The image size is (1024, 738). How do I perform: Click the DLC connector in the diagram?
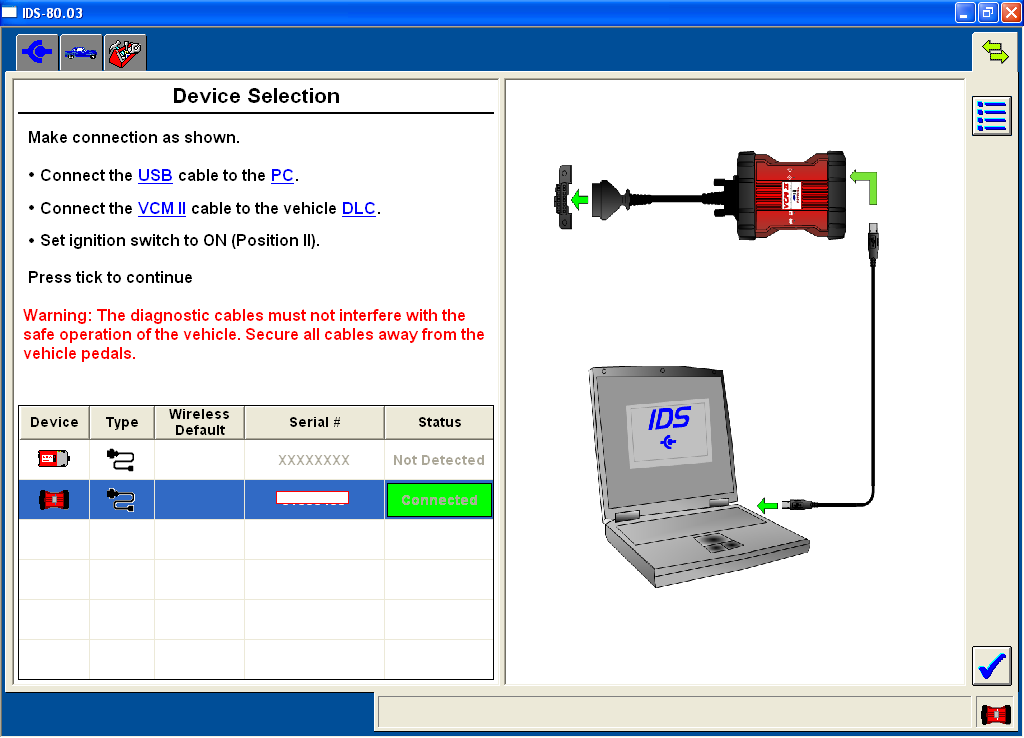pyautogui.click(x=564, y=197)
